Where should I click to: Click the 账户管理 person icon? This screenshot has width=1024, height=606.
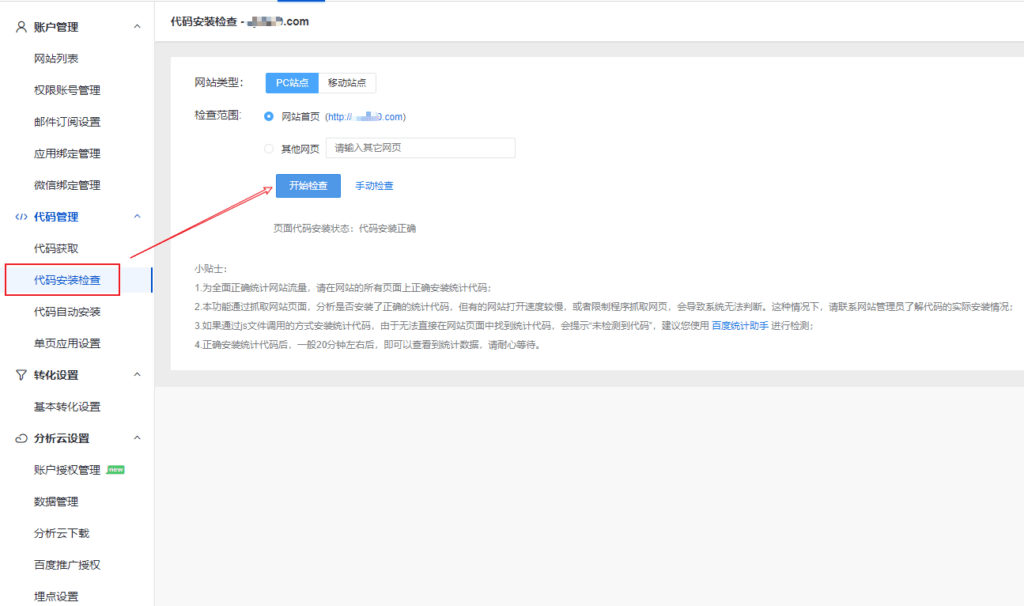click(x=21, y=27)
